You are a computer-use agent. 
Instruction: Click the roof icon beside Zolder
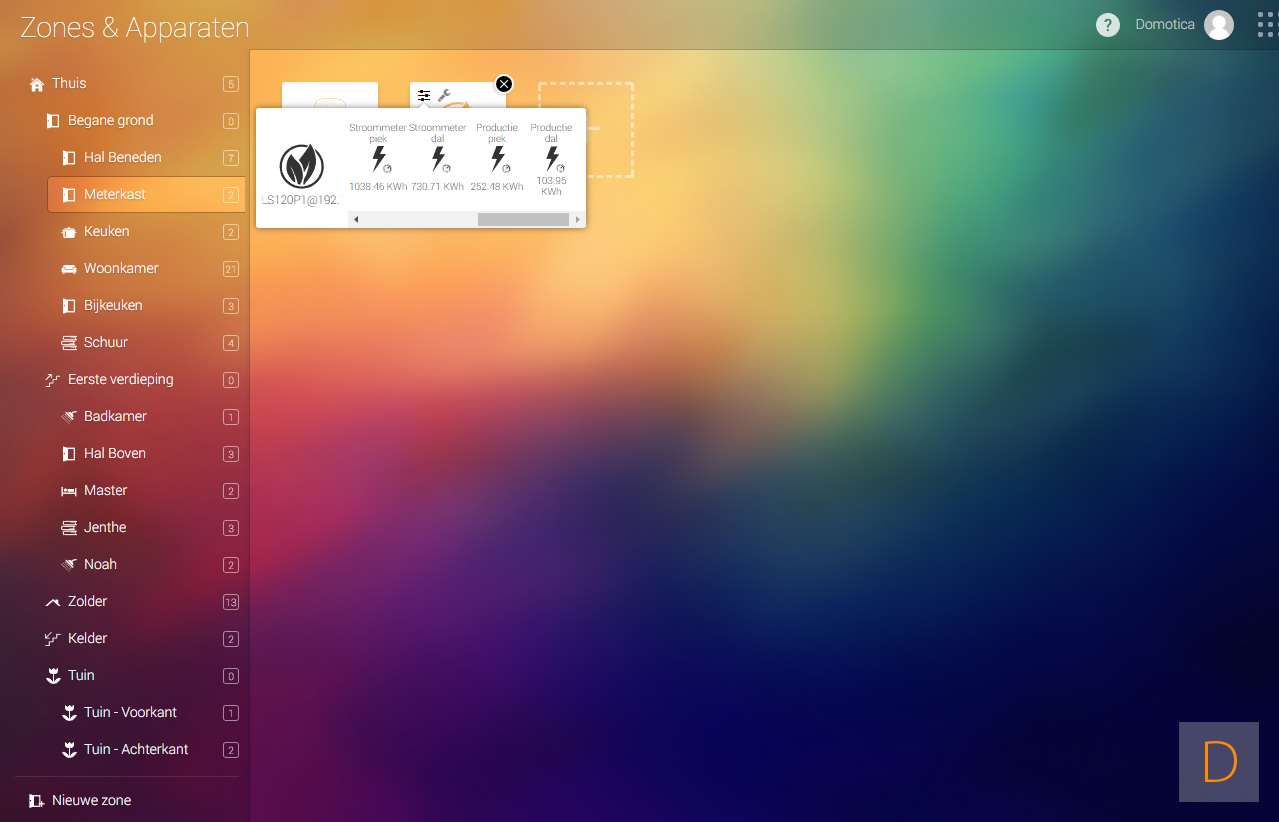coord(53,602)
